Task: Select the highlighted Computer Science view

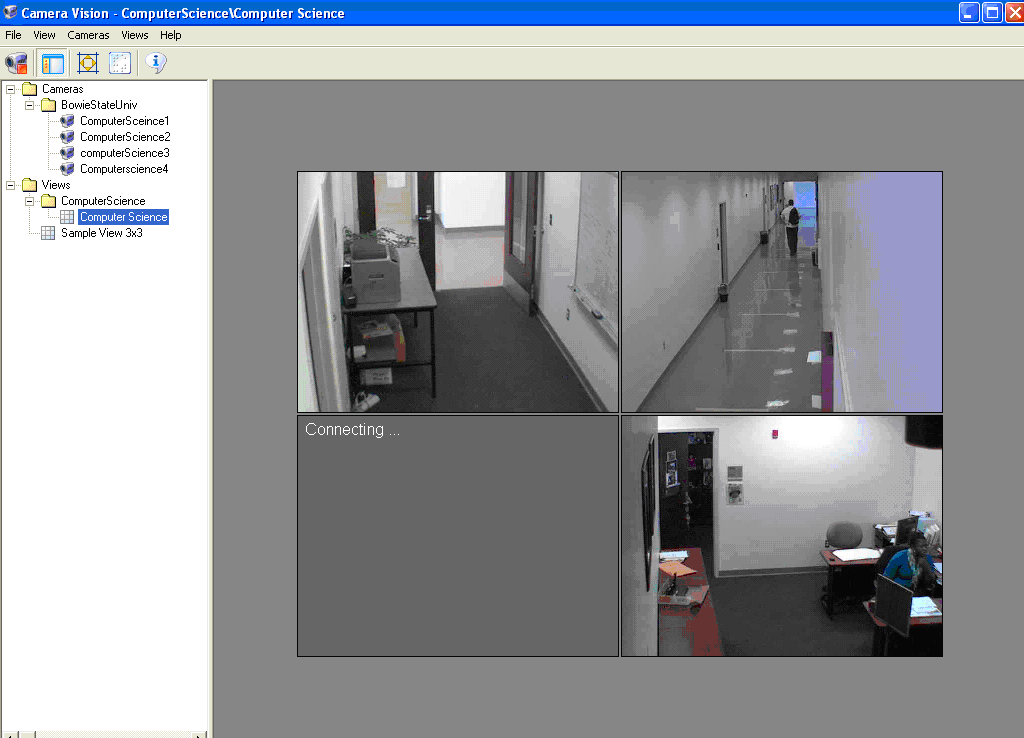Action: click(123, 217)
